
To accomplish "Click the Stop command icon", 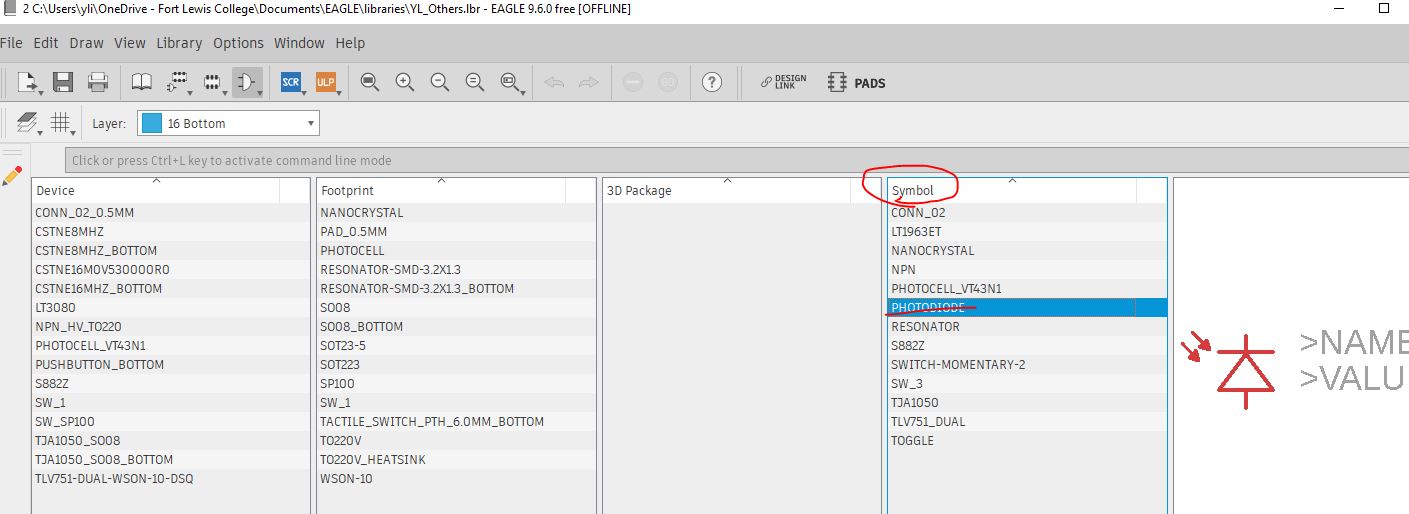I will 632,82.
